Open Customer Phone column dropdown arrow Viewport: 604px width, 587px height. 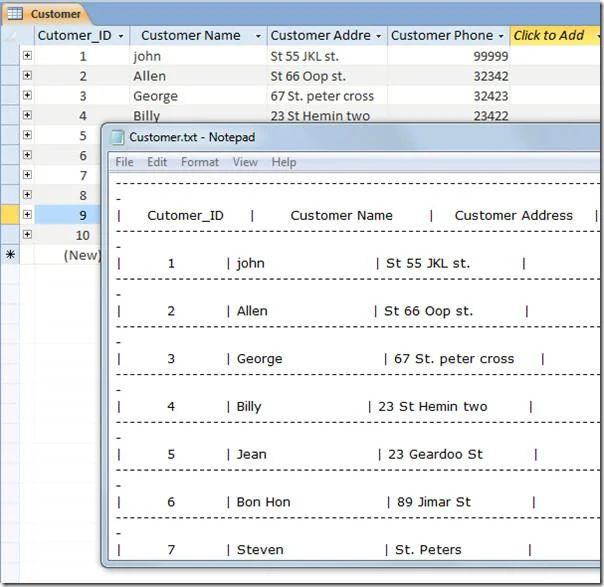pos(501,36)
